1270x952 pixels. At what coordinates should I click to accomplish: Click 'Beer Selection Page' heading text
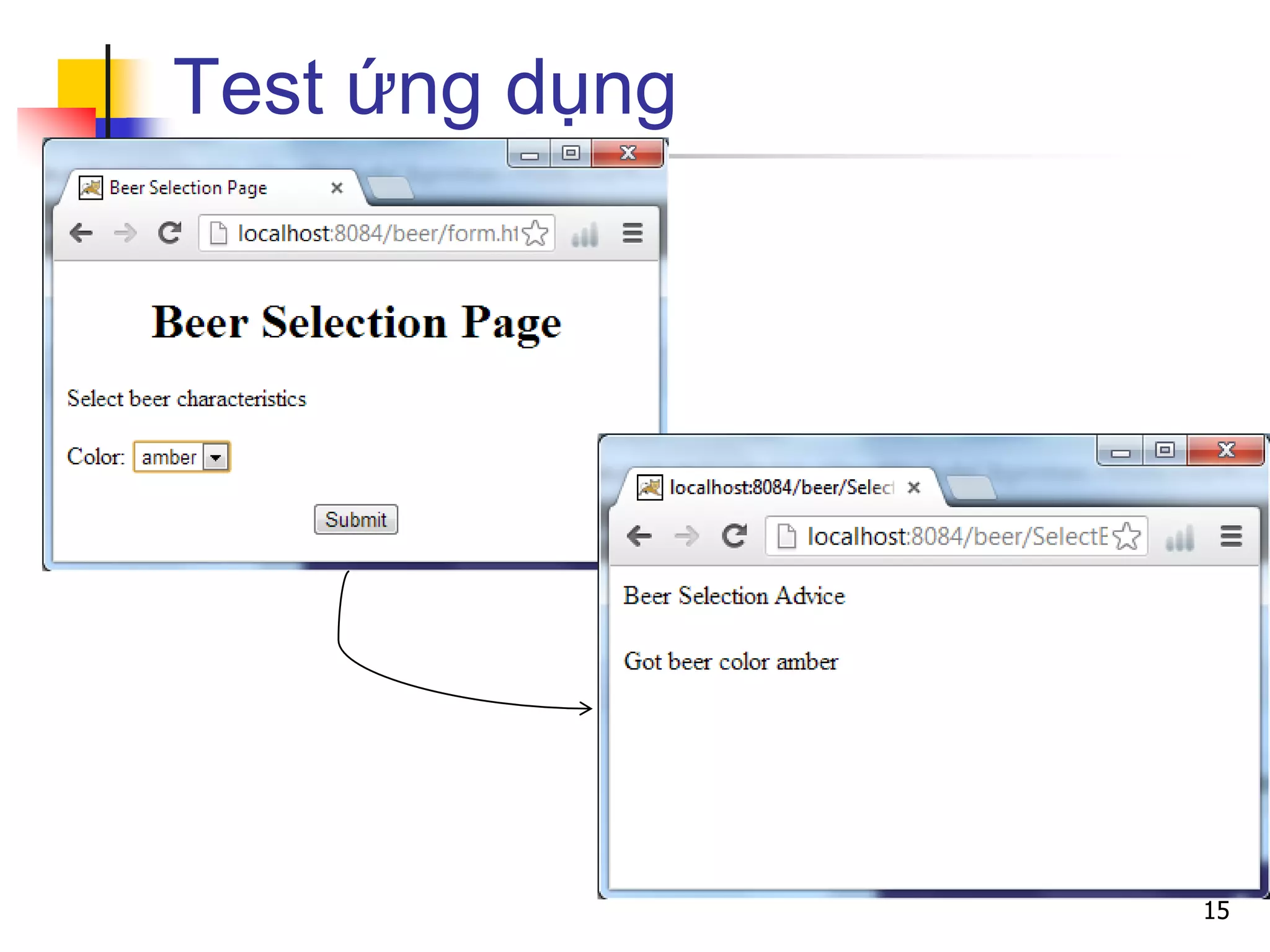click(x=357, y=323)
